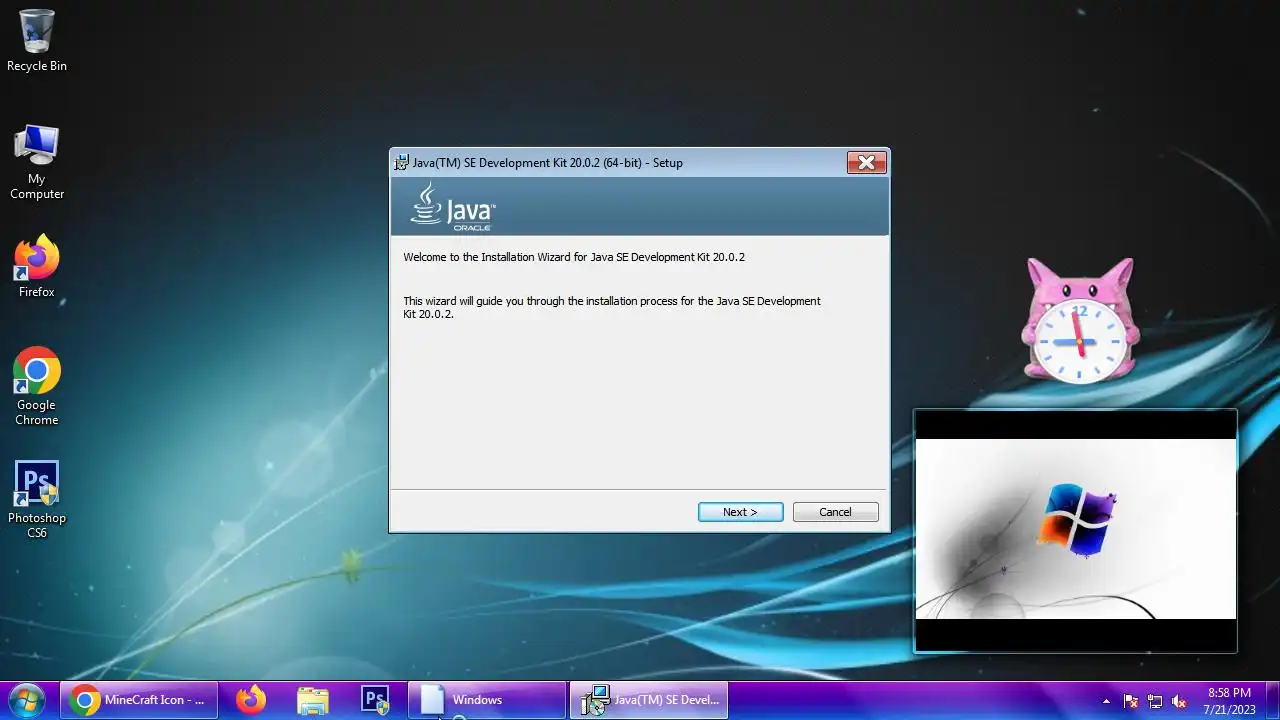Switch to the MineCraft Icon Chrome taskbar window
This screenshot has height=720, width=1280.
(x=139, y=700)
